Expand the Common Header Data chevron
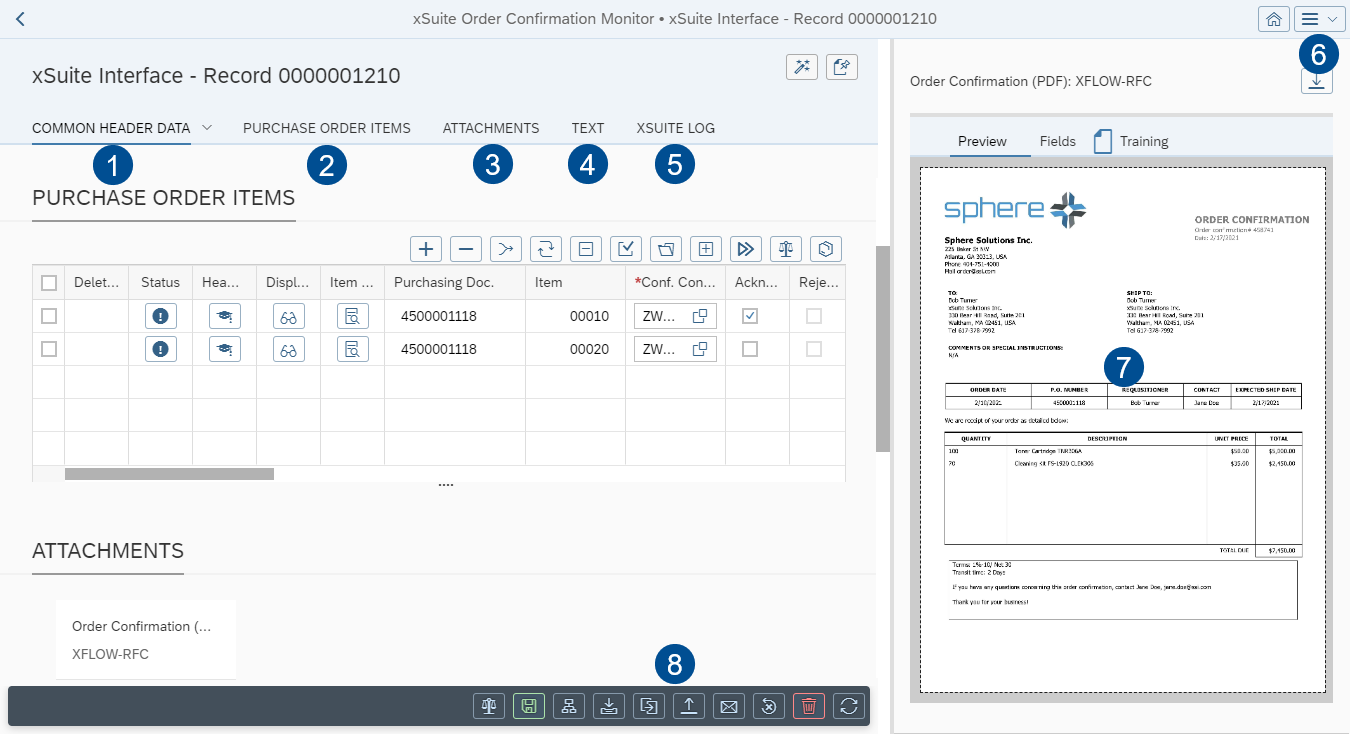The width and height of the screenshot is (1350, 734). 207,128
